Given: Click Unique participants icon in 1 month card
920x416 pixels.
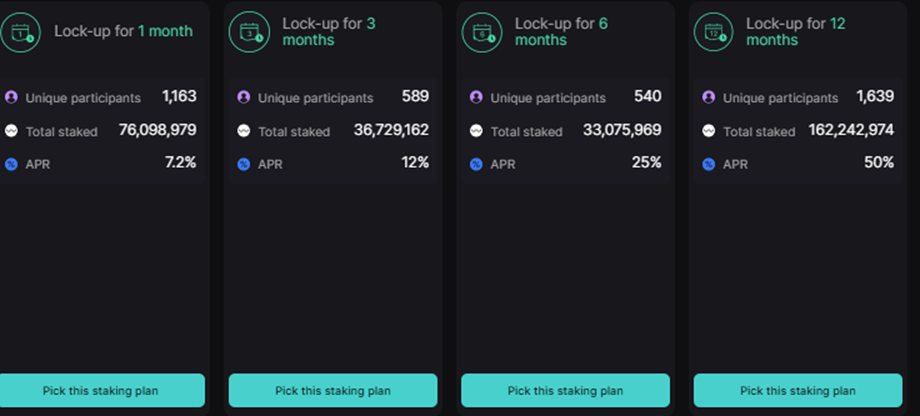Looking at the screenshot, I should (x=11, y=98).
